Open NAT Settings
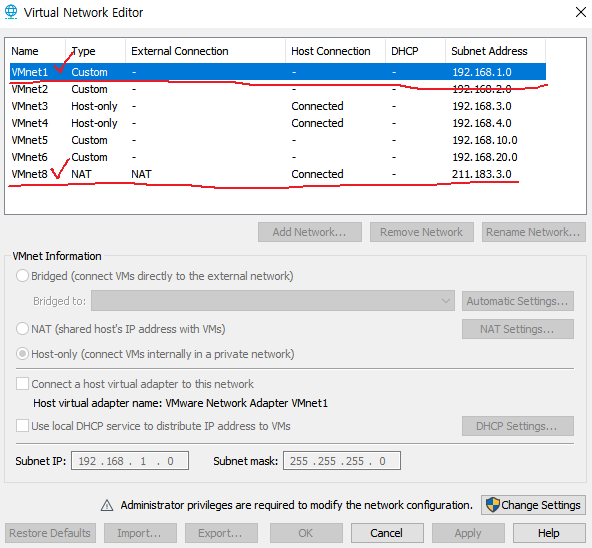This screenshot has height=548, width=592. pyautogui.click(x=518, y=329)
